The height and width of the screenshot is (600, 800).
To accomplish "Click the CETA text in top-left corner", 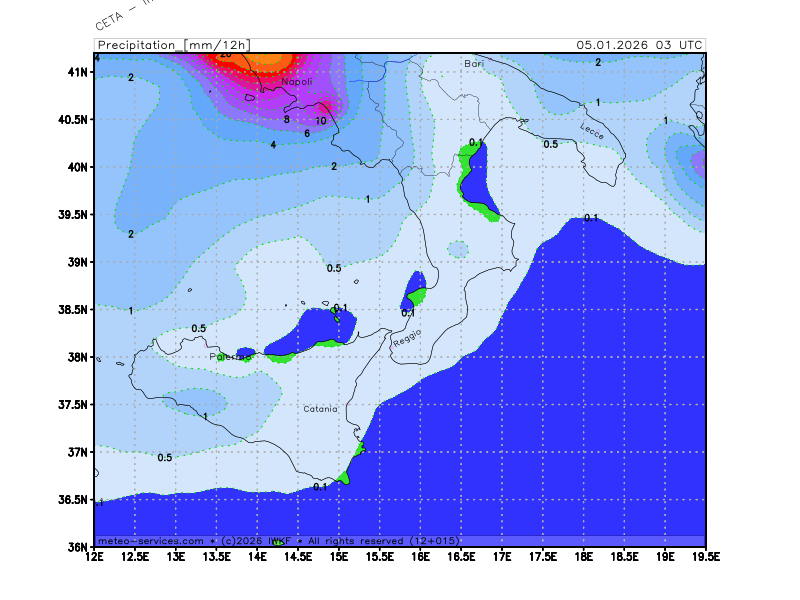I will click(108, 20).
